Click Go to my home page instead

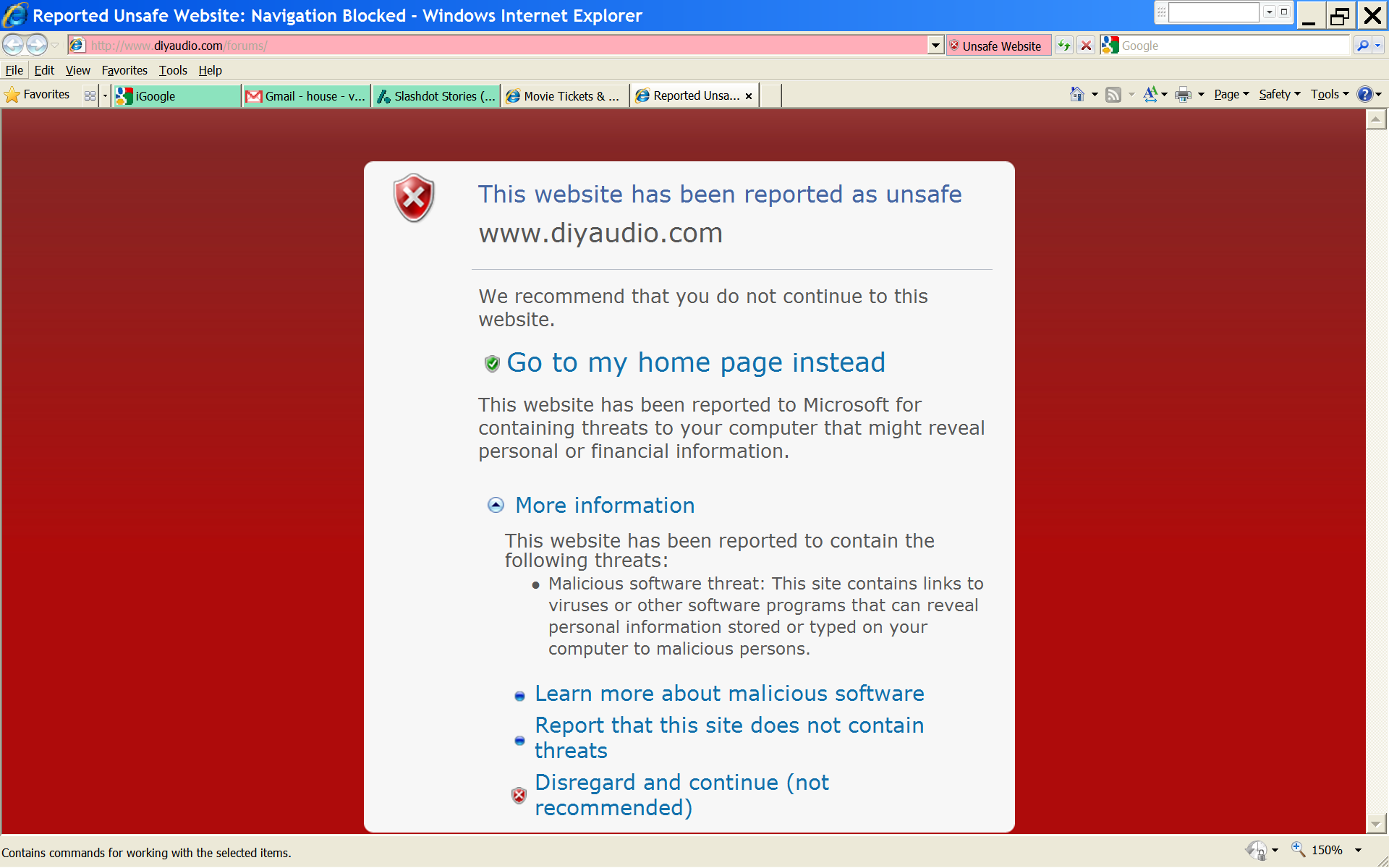coord(695,362)
